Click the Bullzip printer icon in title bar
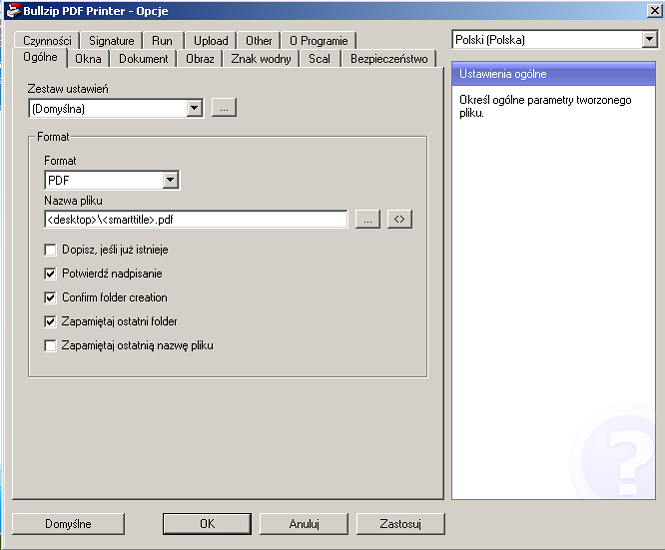 click(x=14, y=10)
